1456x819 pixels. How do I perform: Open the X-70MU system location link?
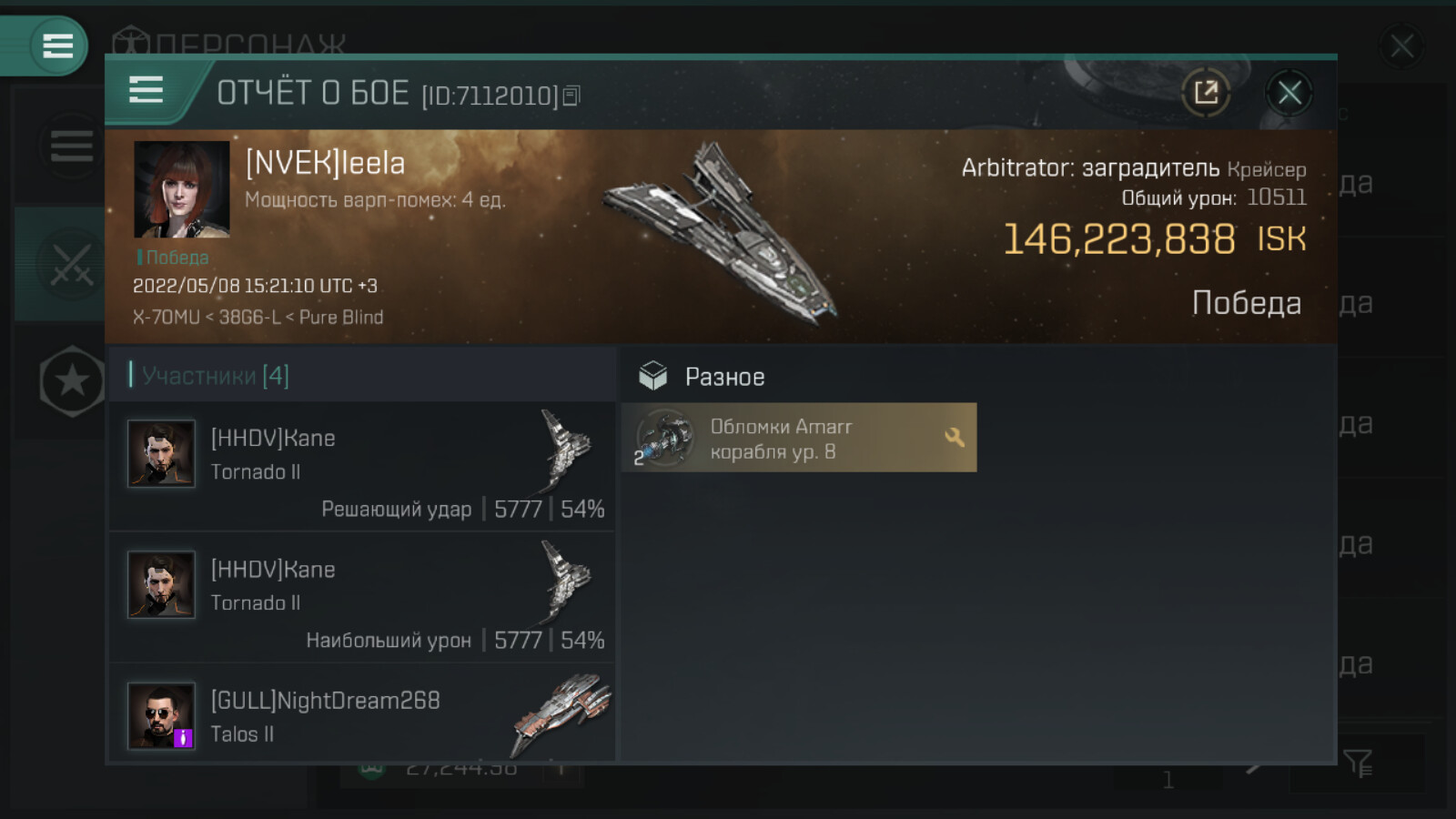point(166,318)
